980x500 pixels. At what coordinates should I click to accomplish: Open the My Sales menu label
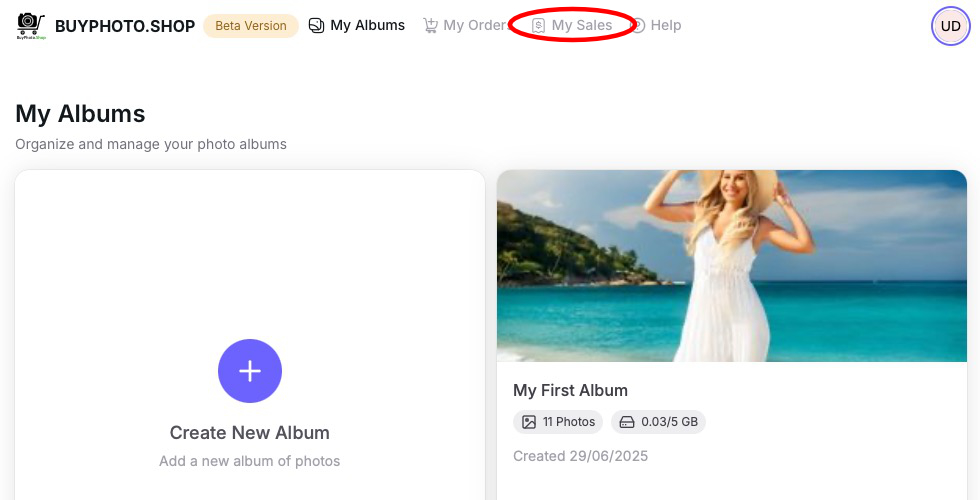pyautogui.click(x=581, y=26)
